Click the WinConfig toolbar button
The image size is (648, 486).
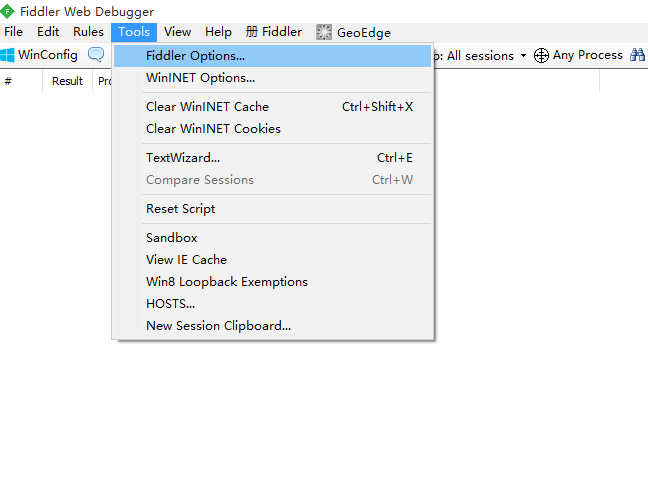point(39,55)
